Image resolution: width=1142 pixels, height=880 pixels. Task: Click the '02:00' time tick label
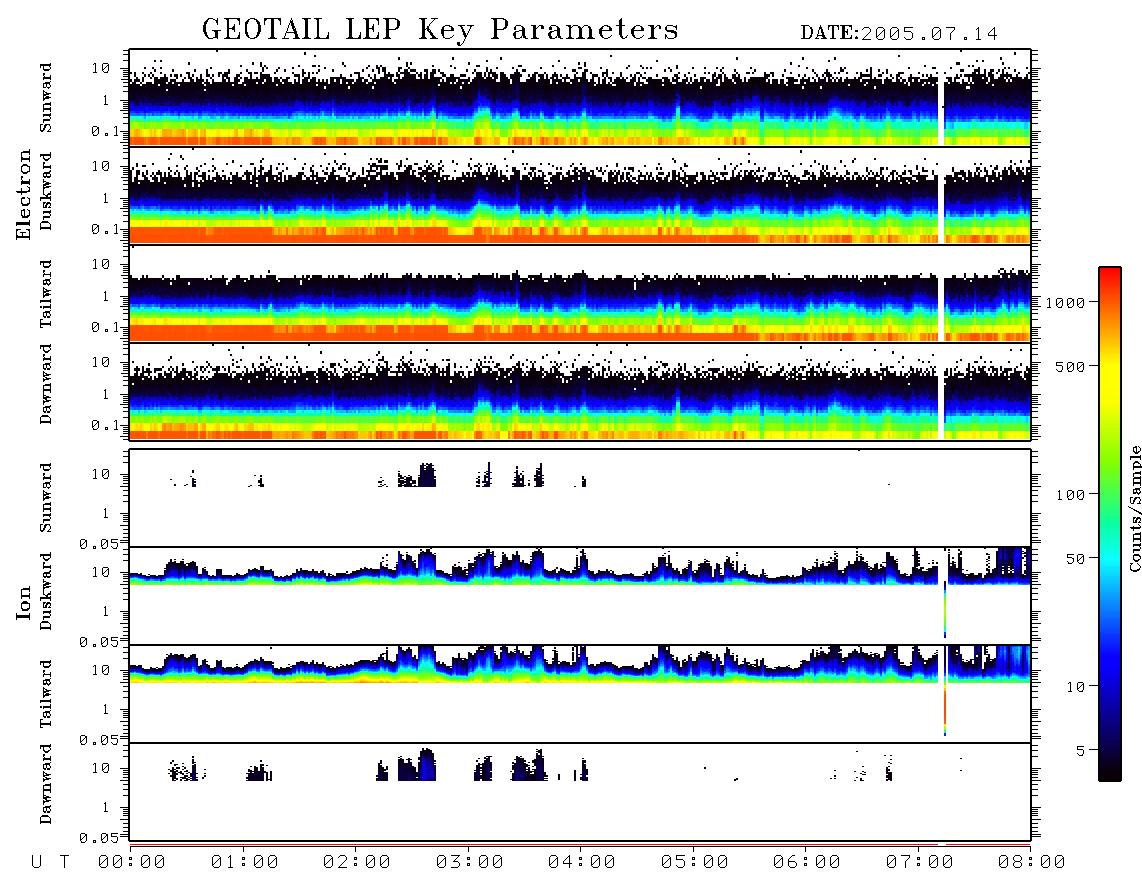pyautogui.click(x=357, y=862)
